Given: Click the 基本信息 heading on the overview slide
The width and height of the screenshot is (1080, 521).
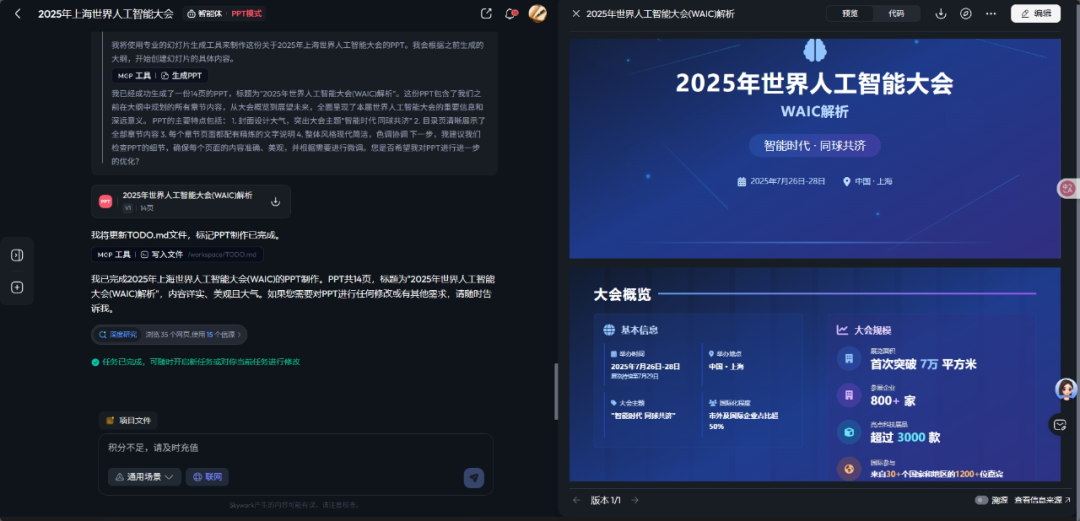Looking at the screenshot, I should pyautogui.click(x=639, y=330).
